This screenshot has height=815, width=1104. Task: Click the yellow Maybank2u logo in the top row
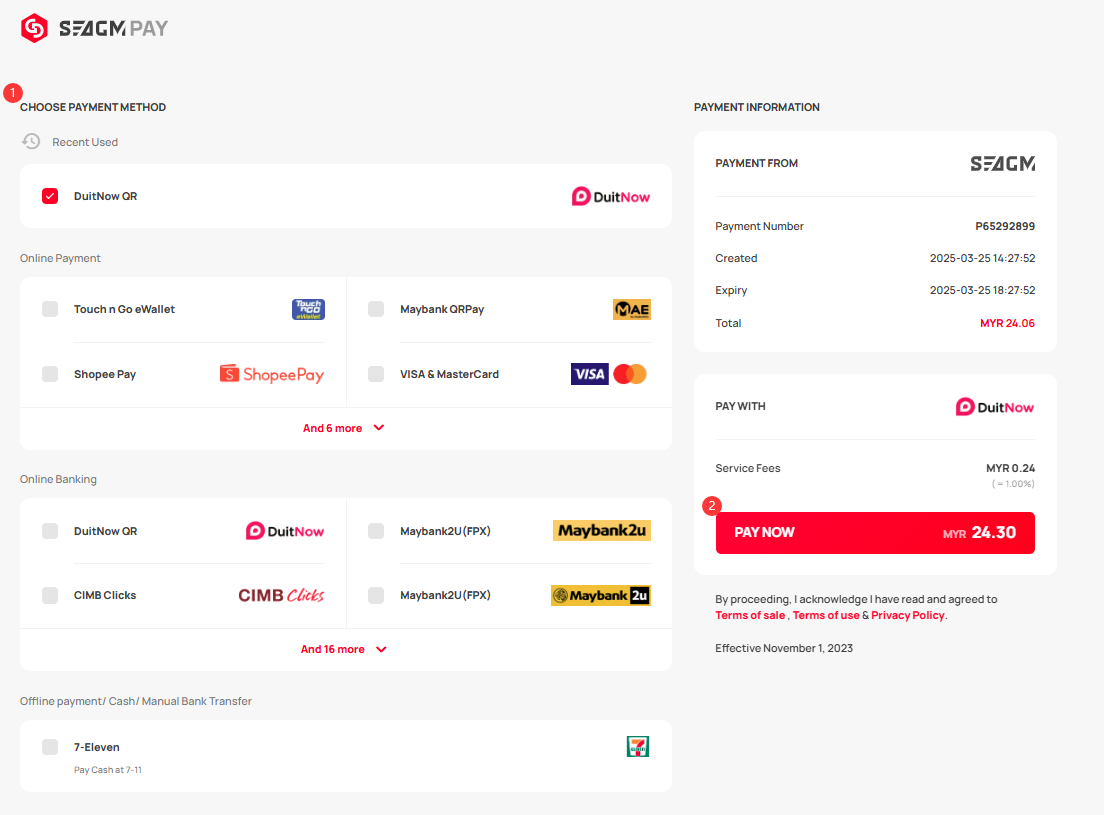pos(601,531)
